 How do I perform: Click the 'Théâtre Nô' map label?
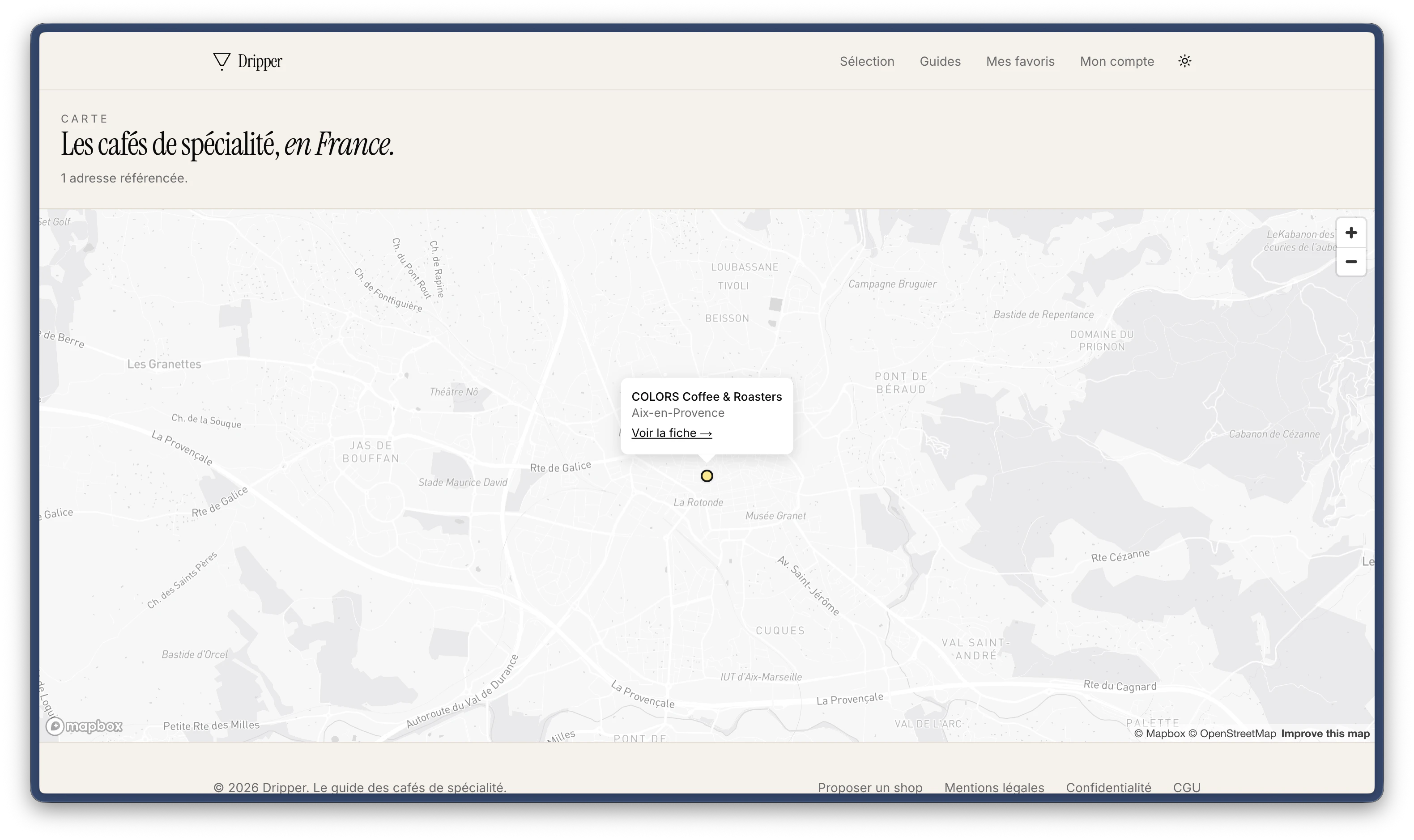click(x=454, y=392)
